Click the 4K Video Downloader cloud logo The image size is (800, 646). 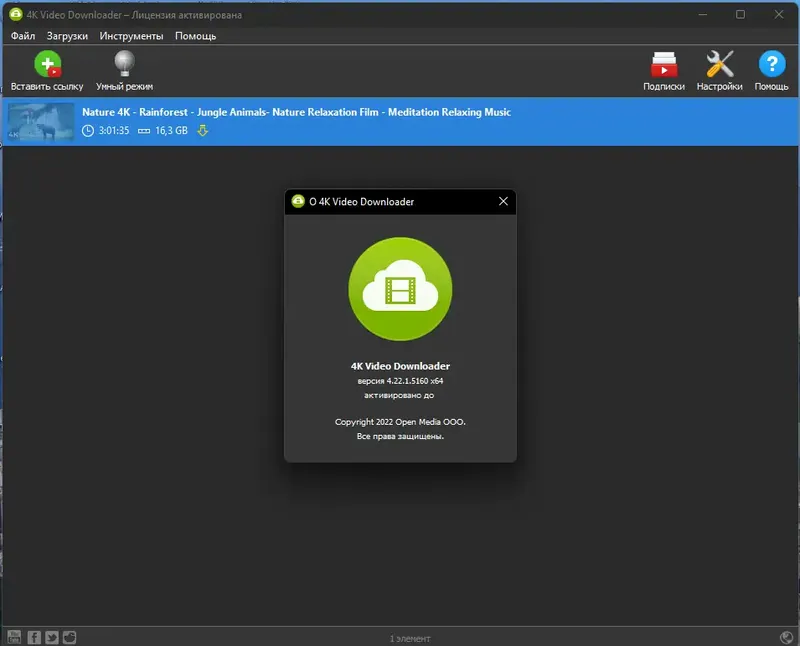coord(400,289)
